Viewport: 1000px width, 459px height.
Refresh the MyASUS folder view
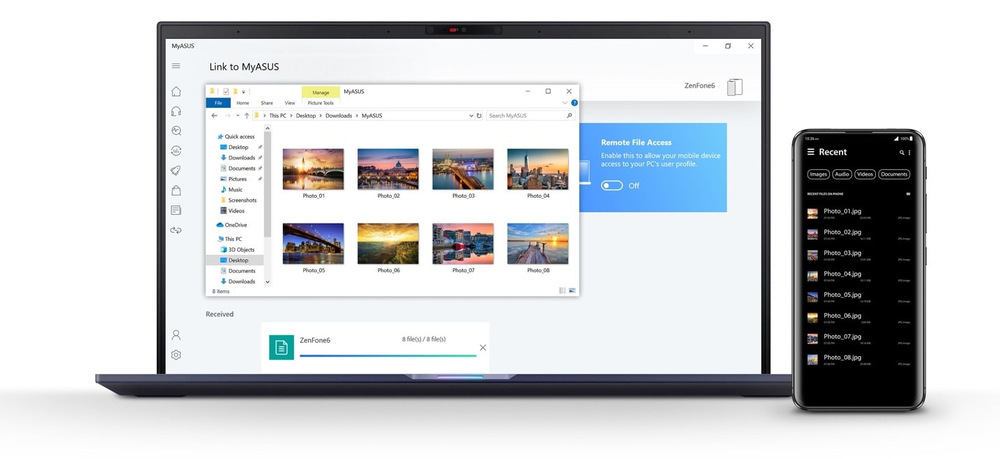pyautogui.click(x=479, y=115)
